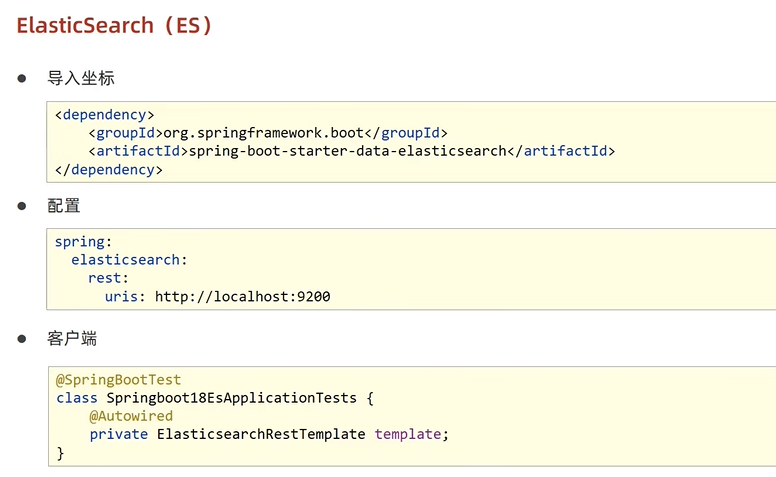Click the bullet point before 客户端
Screen dimensions: 776x477
point(21,339)
